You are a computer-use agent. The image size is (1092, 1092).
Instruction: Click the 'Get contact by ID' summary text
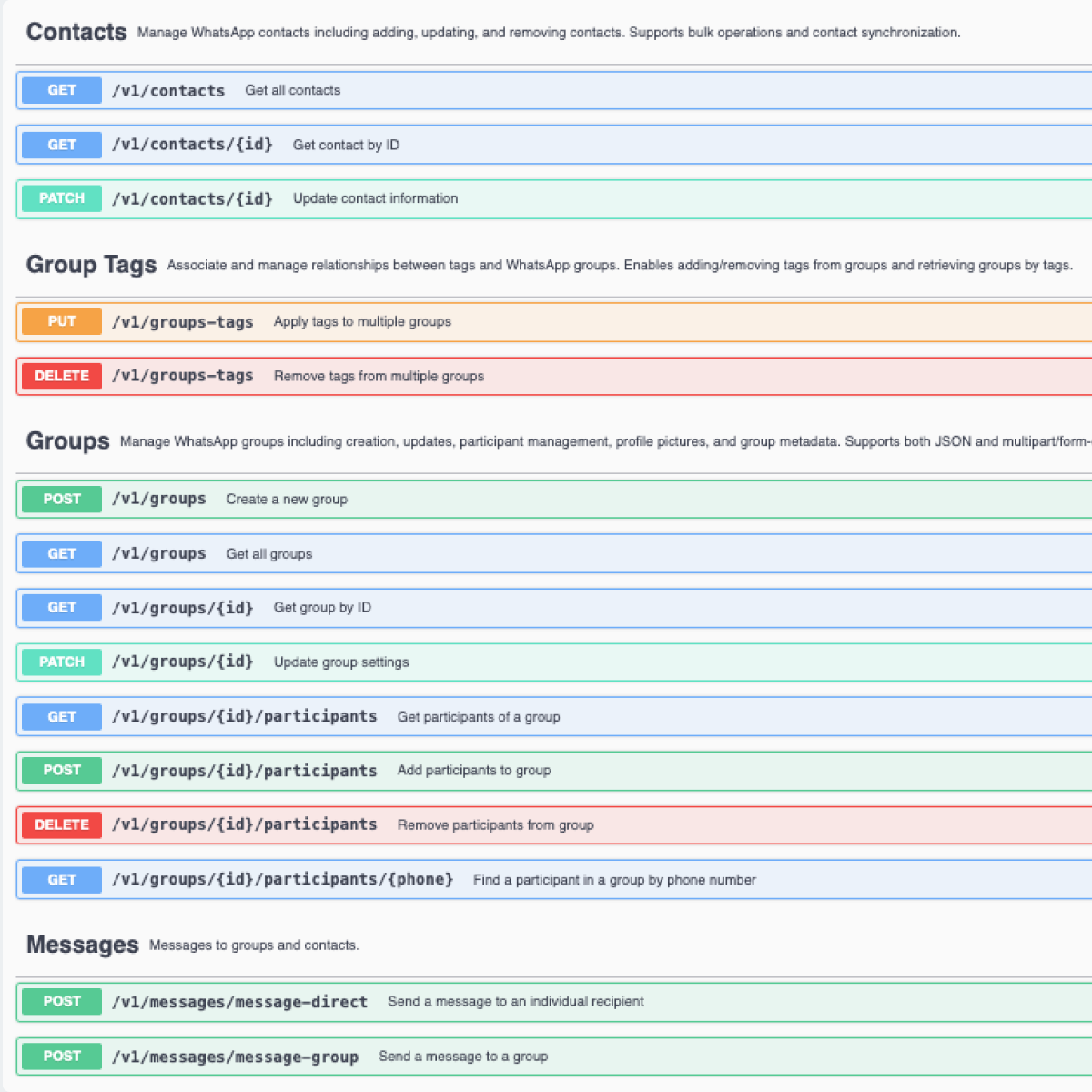click(x=346, y=145)
